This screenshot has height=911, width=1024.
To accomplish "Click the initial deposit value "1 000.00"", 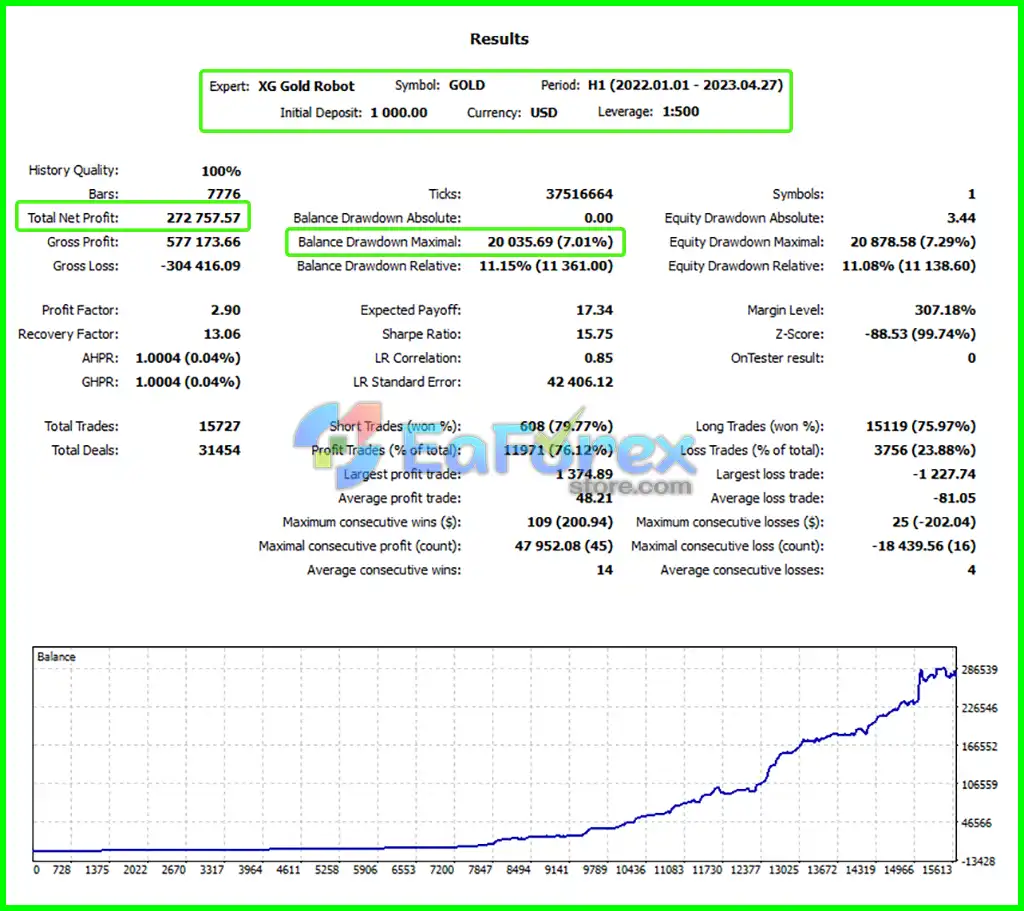I will pyautogui.click(x=398, y=112).
